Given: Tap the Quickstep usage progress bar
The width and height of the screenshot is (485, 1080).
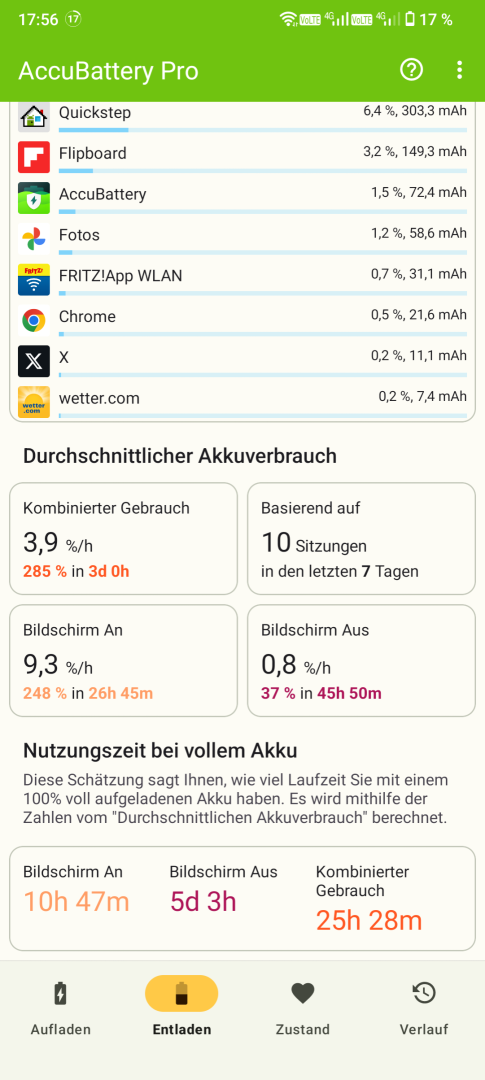Looking at the screenshot, I should point(262,129).
